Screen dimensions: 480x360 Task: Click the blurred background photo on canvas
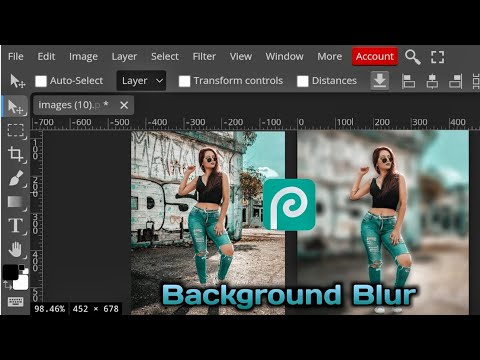coord(383,223)
